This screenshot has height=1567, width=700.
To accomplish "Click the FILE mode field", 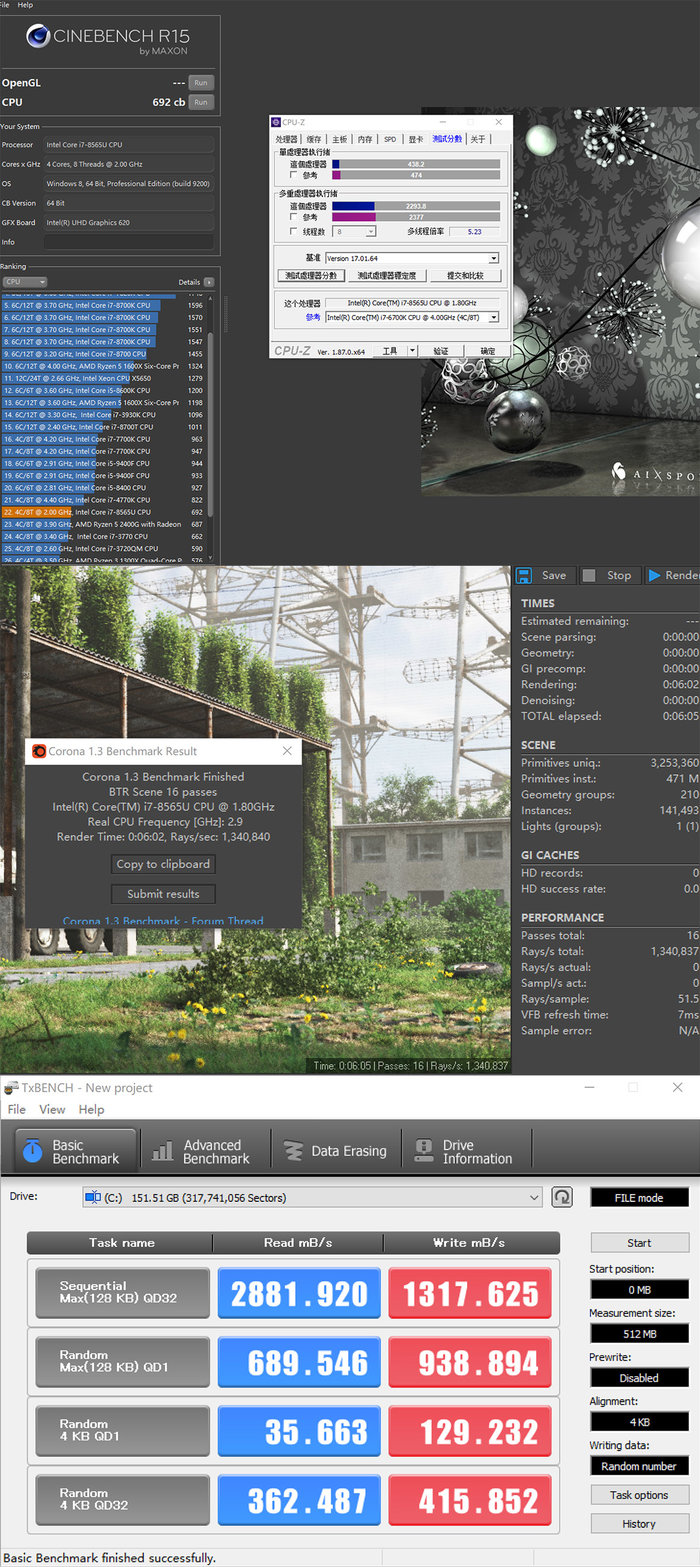I will pos(639,1197).
